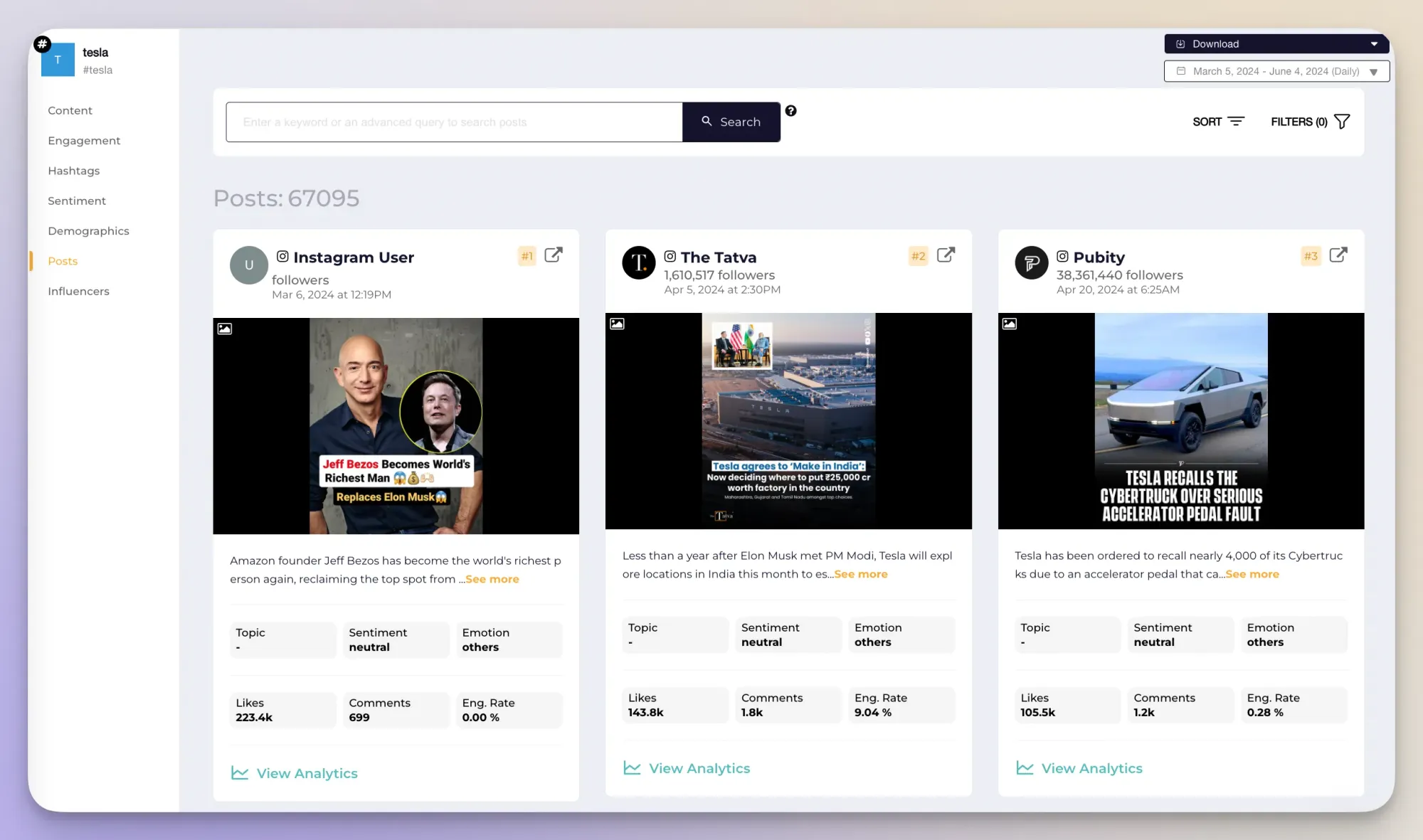Open external link for The Tatva post

(x=946, y=255)
